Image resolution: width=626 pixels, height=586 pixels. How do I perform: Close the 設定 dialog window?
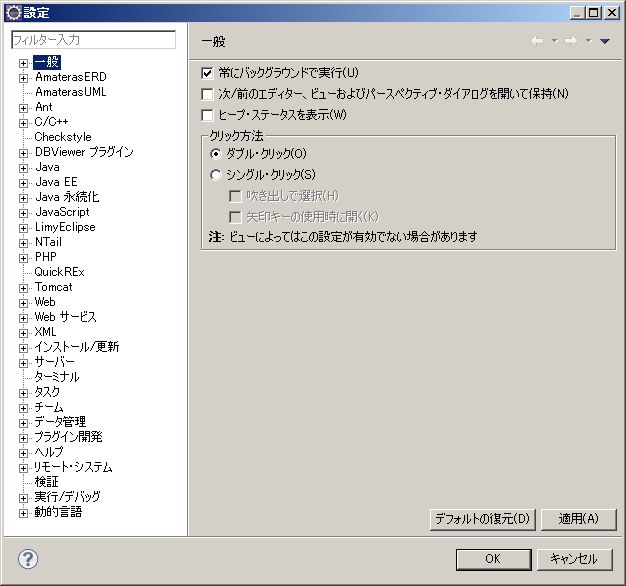tap(612, 13)
